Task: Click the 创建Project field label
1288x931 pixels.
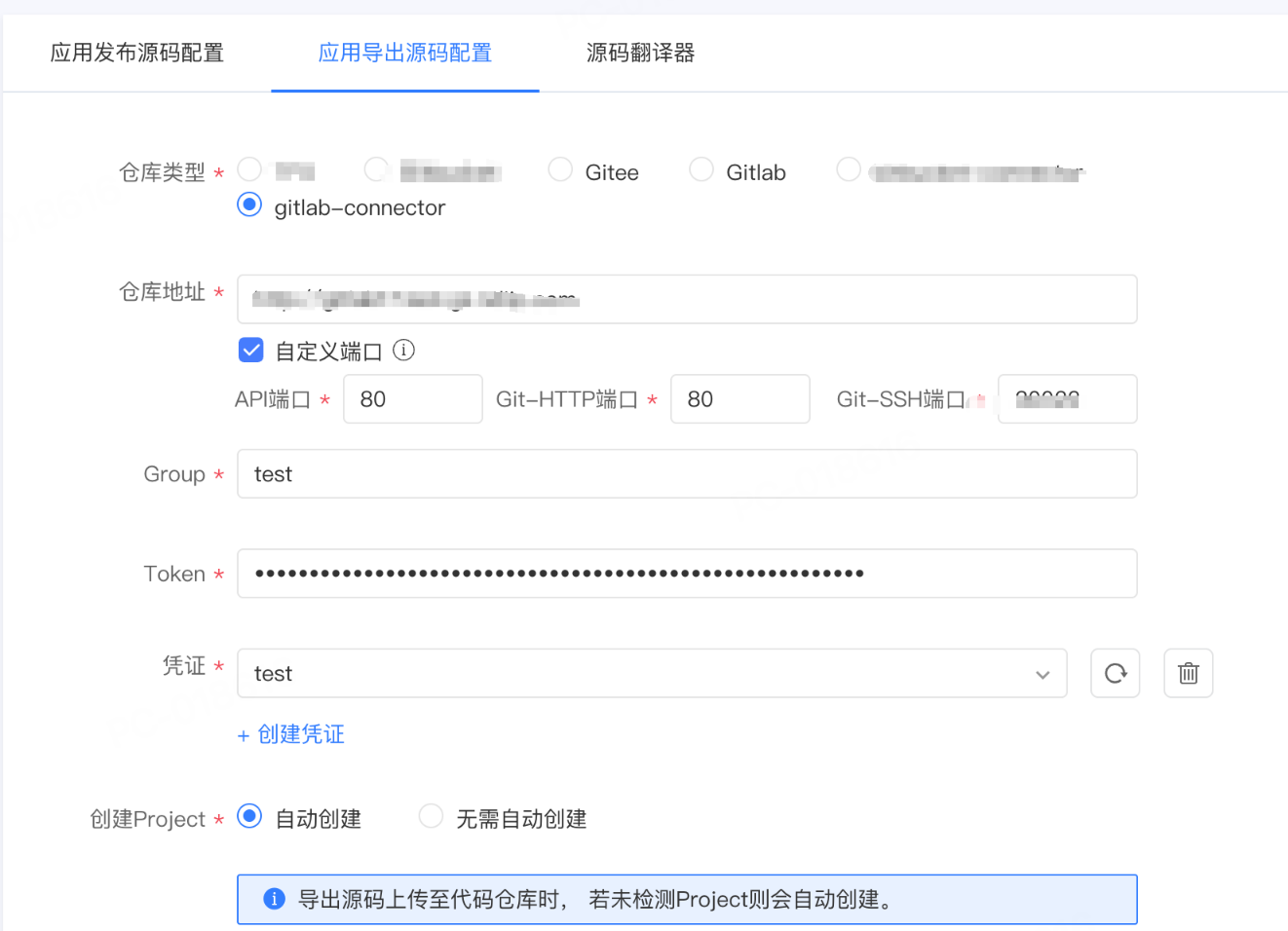Action: pyautogui.click(x=147, y=819)
